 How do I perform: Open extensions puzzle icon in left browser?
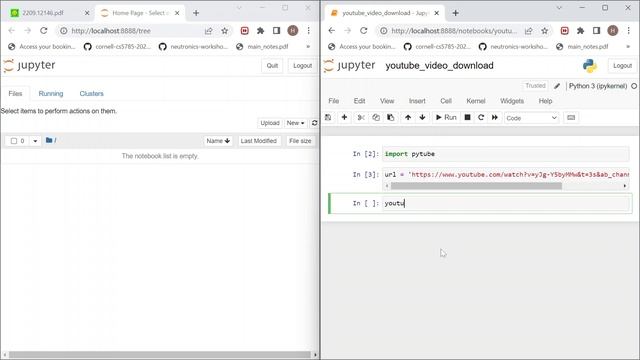pos(260,31)
